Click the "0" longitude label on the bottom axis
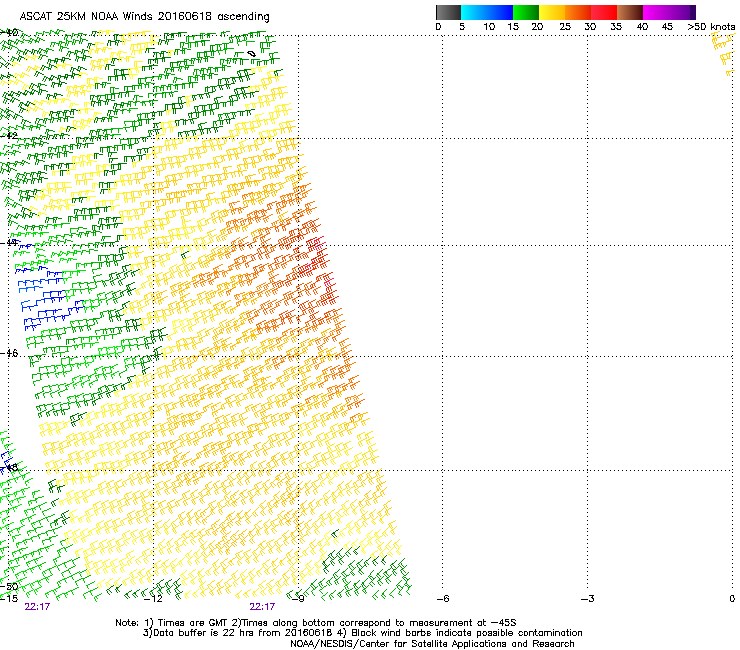The height and width of the screenshot is (650, 740). 732,599
